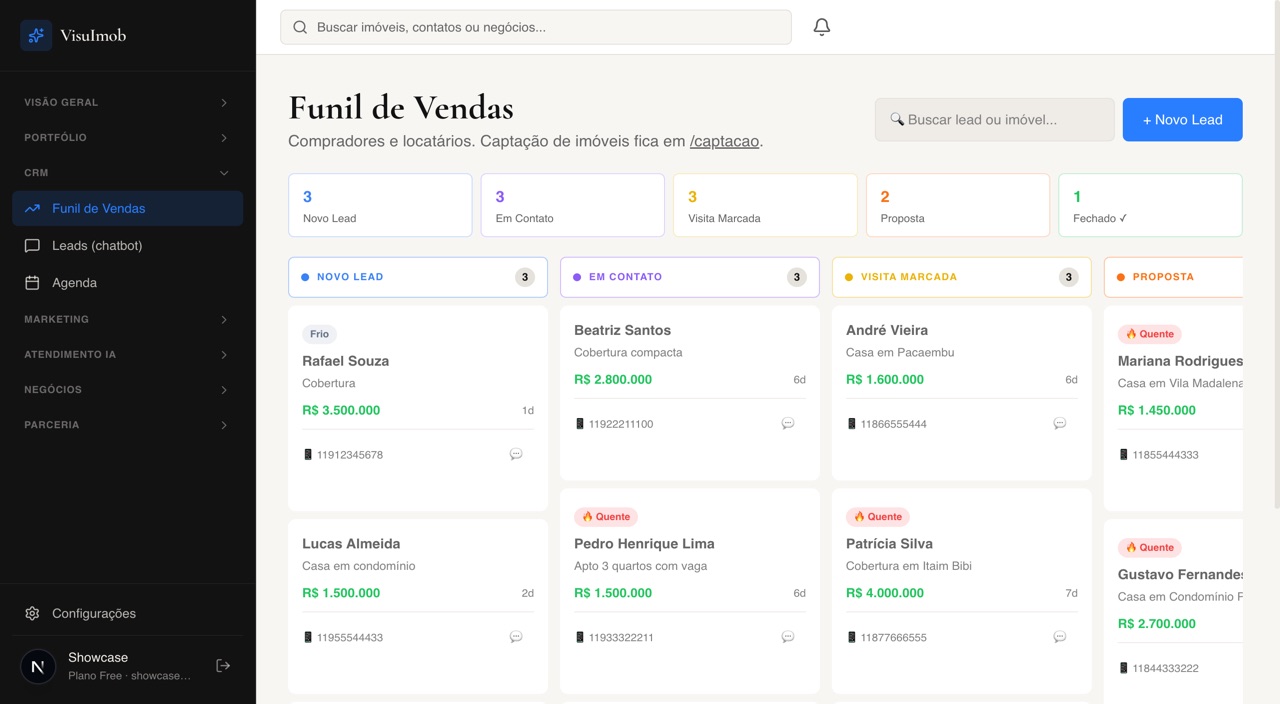Click the Funil de Vendas trend icon
This screenshot has width=1280, height=704.
pyautogui.click(x=32, y=209)
